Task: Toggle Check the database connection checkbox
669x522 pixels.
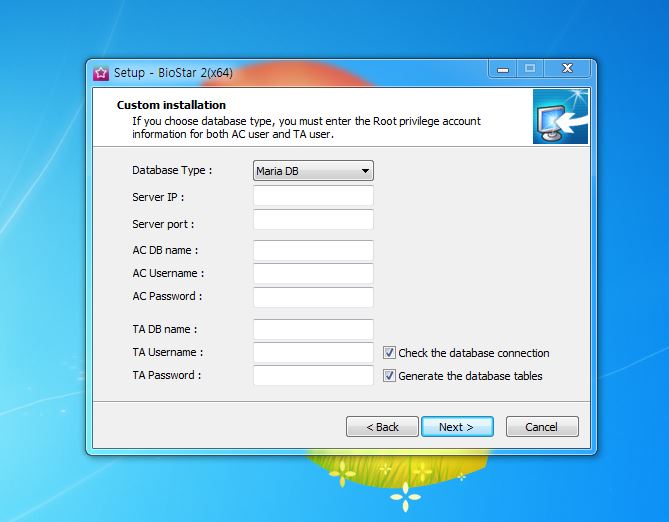Action: (390, 353)
